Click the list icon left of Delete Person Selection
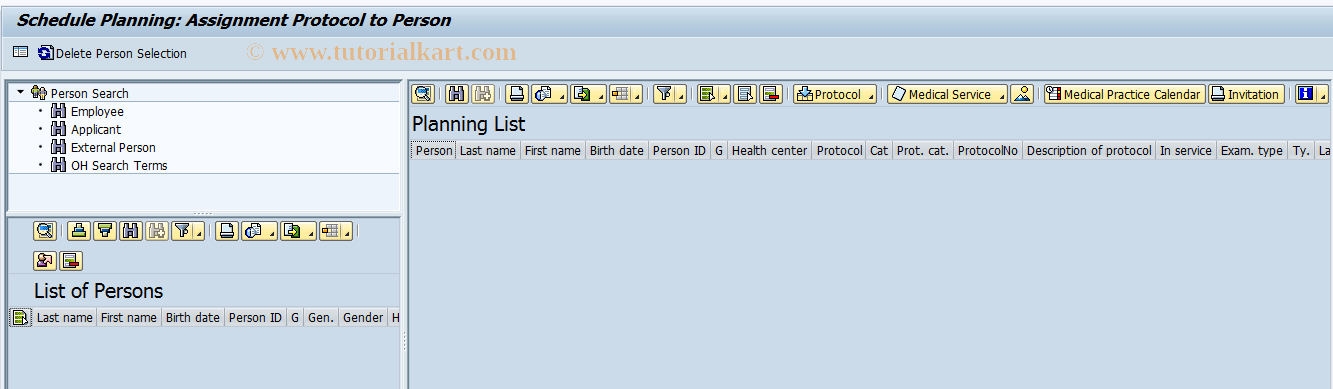1333x389 pixels. pyautogui.click(x=20, y=53)
